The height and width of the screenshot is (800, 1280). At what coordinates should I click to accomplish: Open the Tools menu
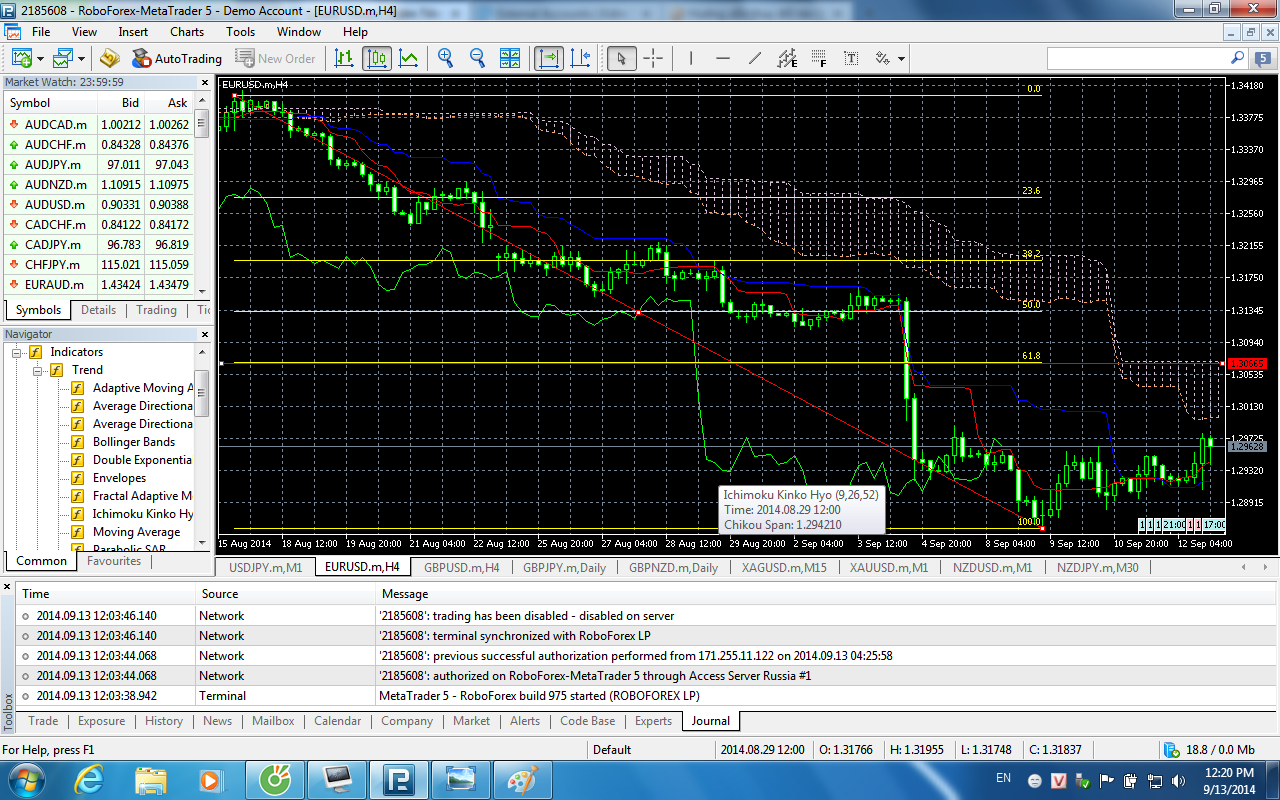[241, 32]
